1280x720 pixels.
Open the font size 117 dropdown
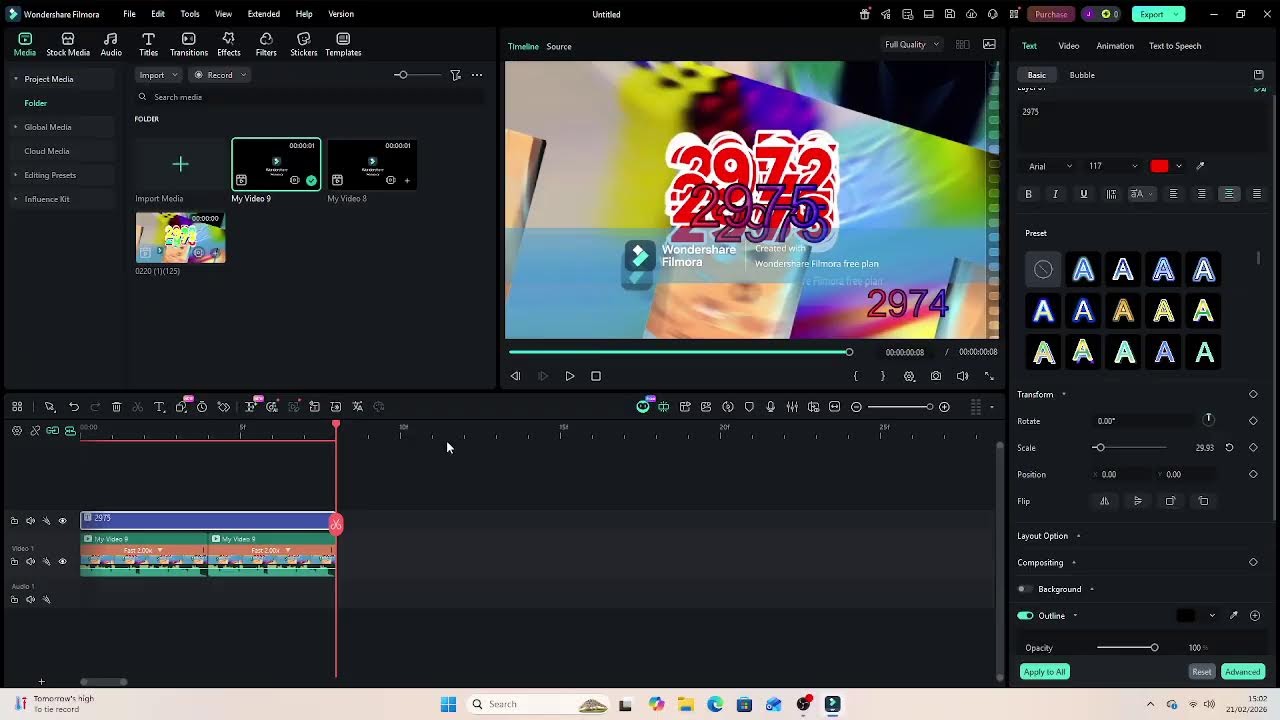tap(1113, 166)
